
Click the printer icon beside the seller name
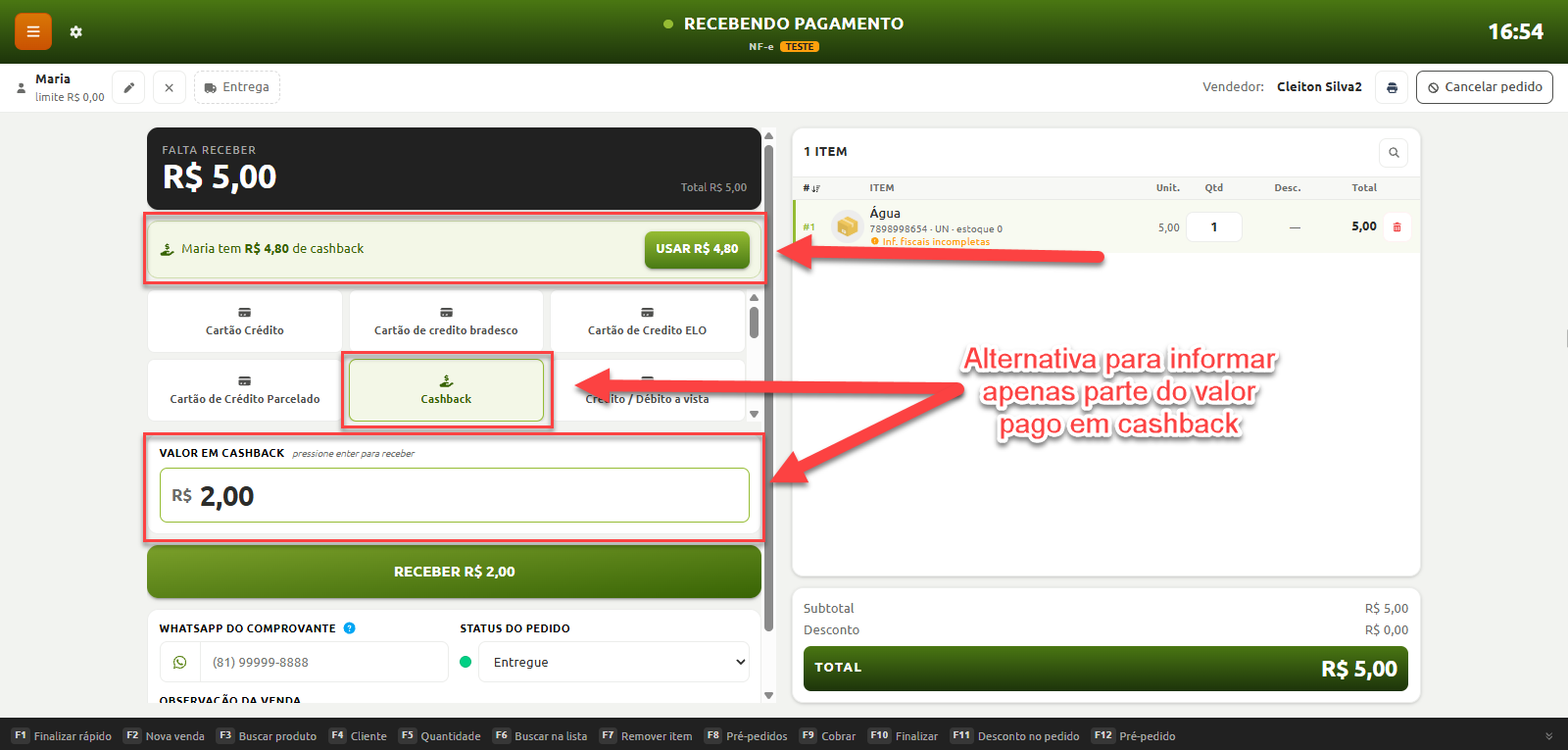pyautogui.click(x=1392, y=87)
